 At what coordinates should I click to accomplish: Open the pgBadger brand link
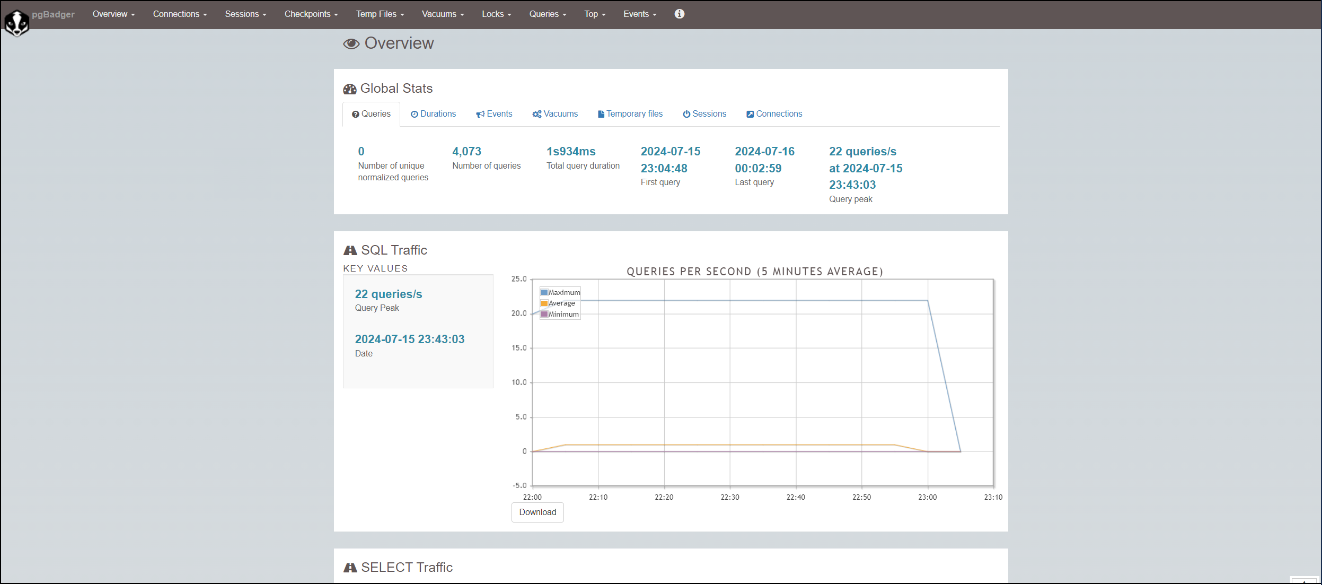[x=53, y=14]
